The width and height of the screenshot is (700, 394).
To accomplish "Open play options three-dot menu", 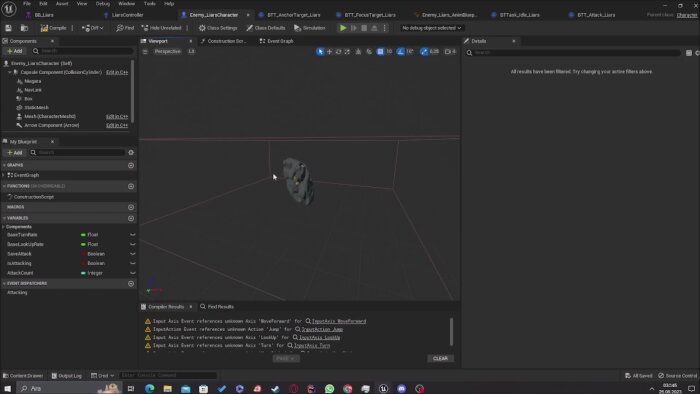I will (384, 28).
